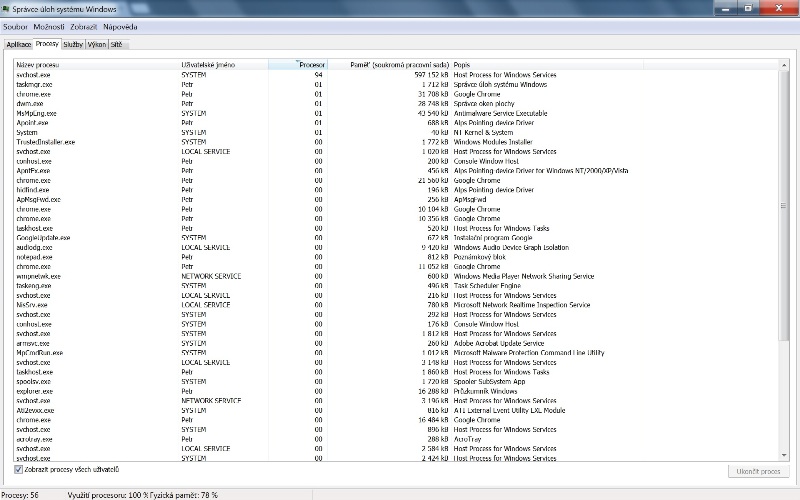Switch to the Výkon tab
800x500 pixels.
tap(97, 45)
